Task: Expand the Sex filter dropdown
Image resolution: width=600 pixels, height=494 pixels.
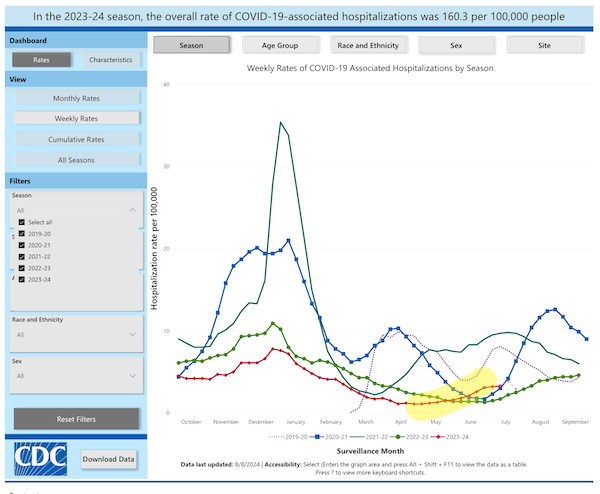Action: tap(132, 375)
